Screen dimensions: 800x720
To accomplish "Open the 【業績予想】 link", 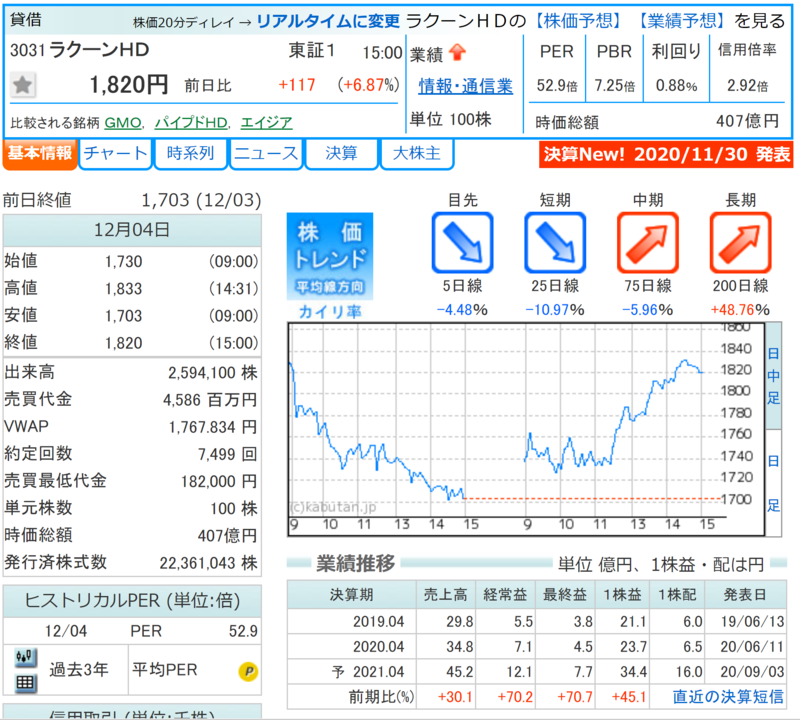I will 681,21.
